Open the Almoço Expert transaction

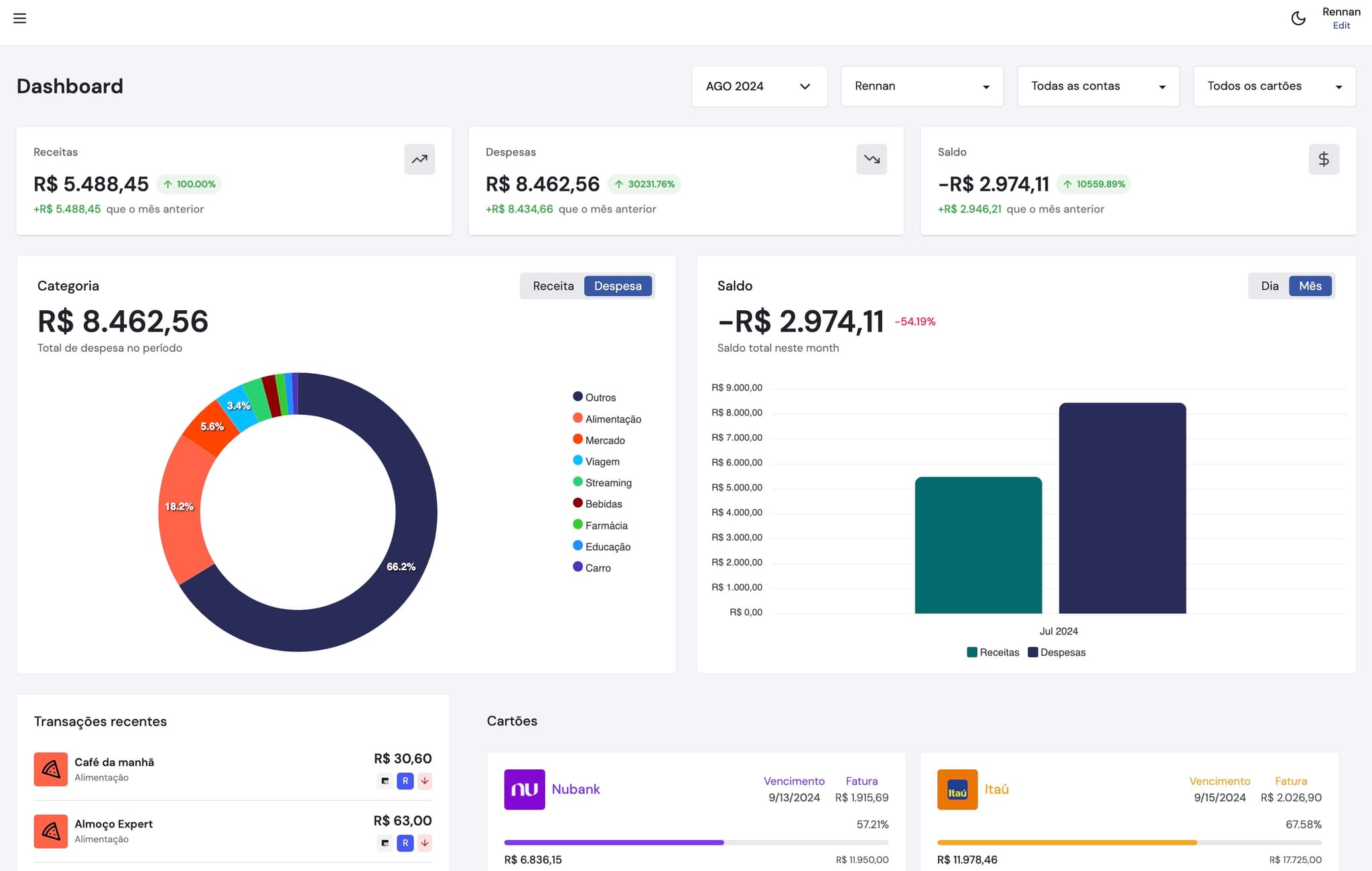coord(233,831)
